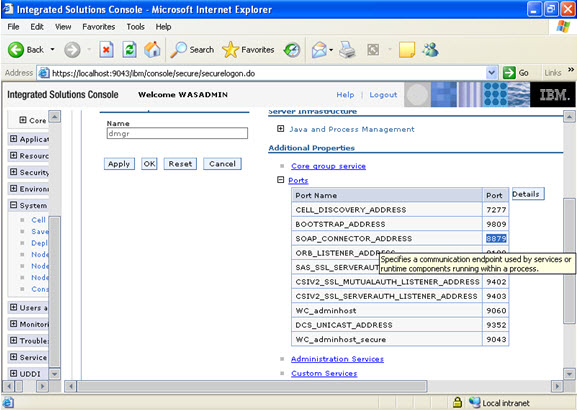Click the main pane scroll down arrow
This screenshot has height=410, width=577.
569,374
